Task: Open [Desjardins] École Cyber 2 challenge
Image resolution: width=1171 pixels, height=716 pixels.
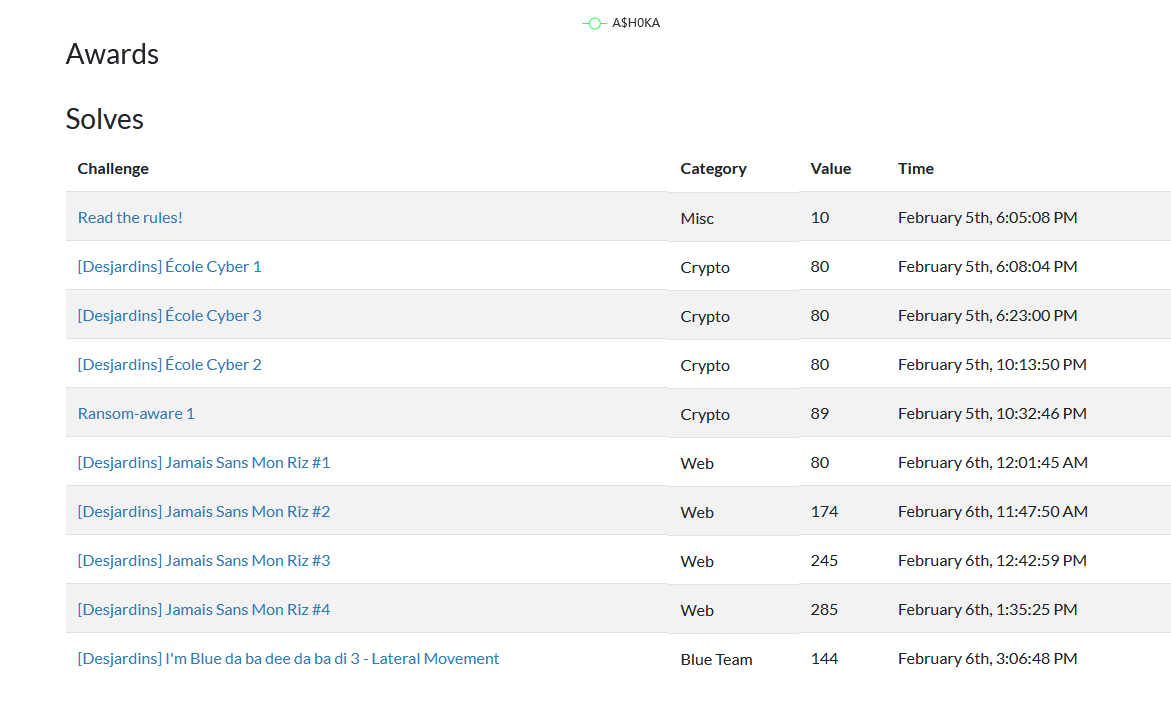Action: [170, 364]
